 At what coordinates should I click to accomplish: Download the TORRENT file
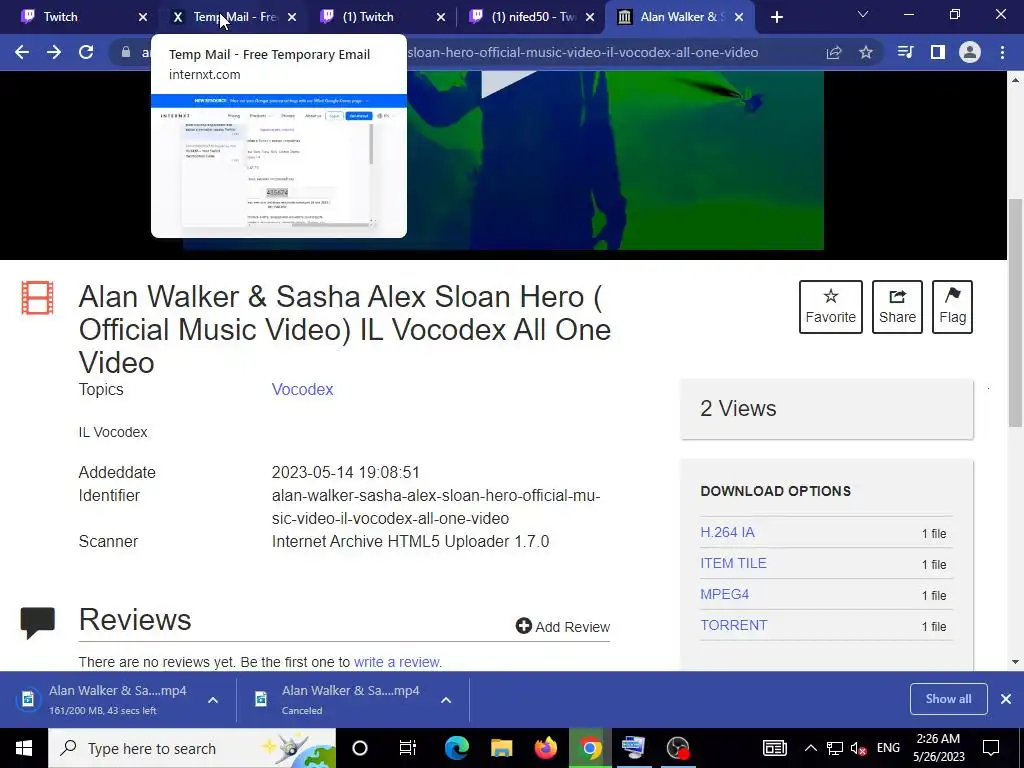733,625
